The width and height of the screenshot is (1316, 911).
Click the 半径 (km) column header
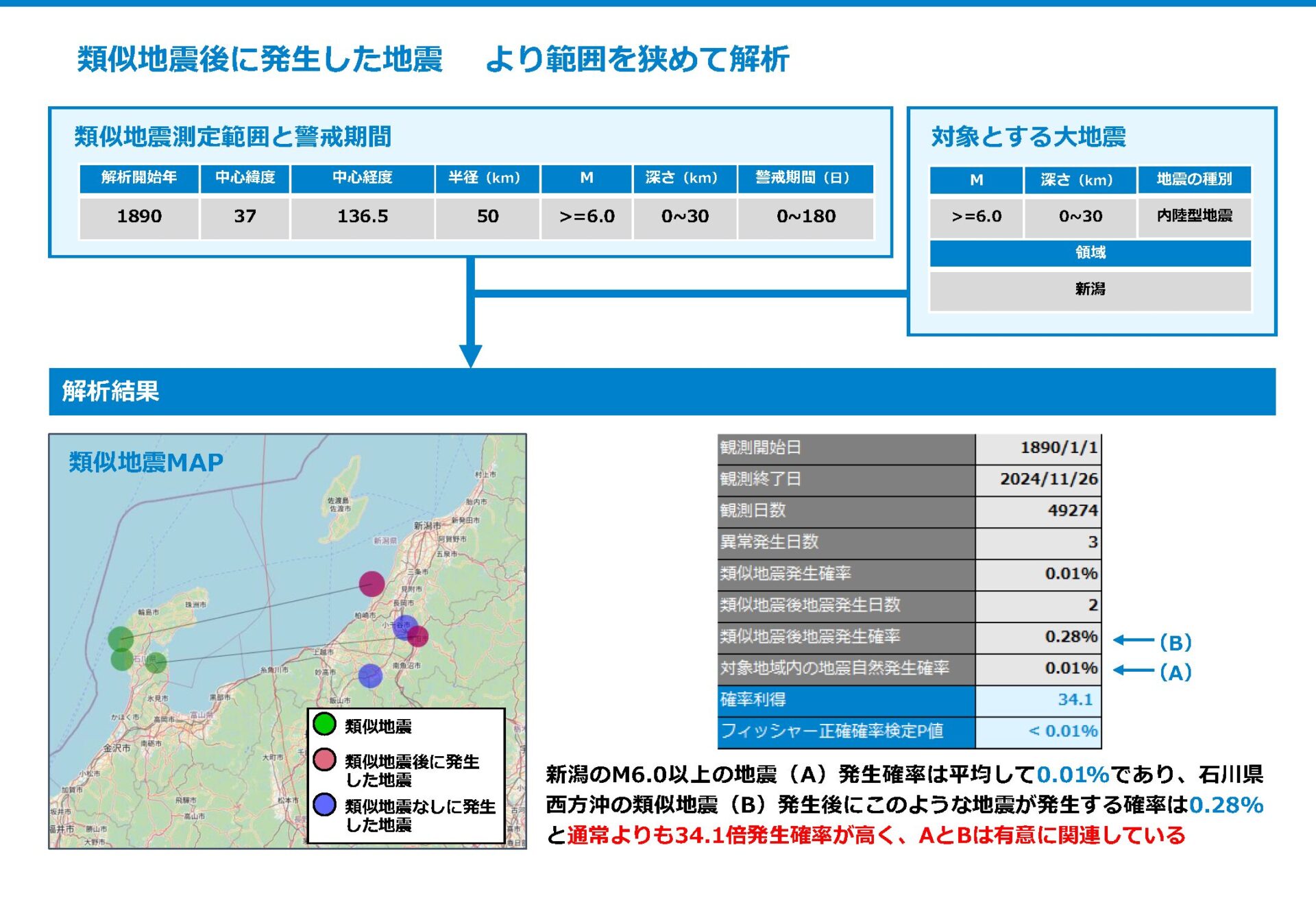(x=487, y=178)
